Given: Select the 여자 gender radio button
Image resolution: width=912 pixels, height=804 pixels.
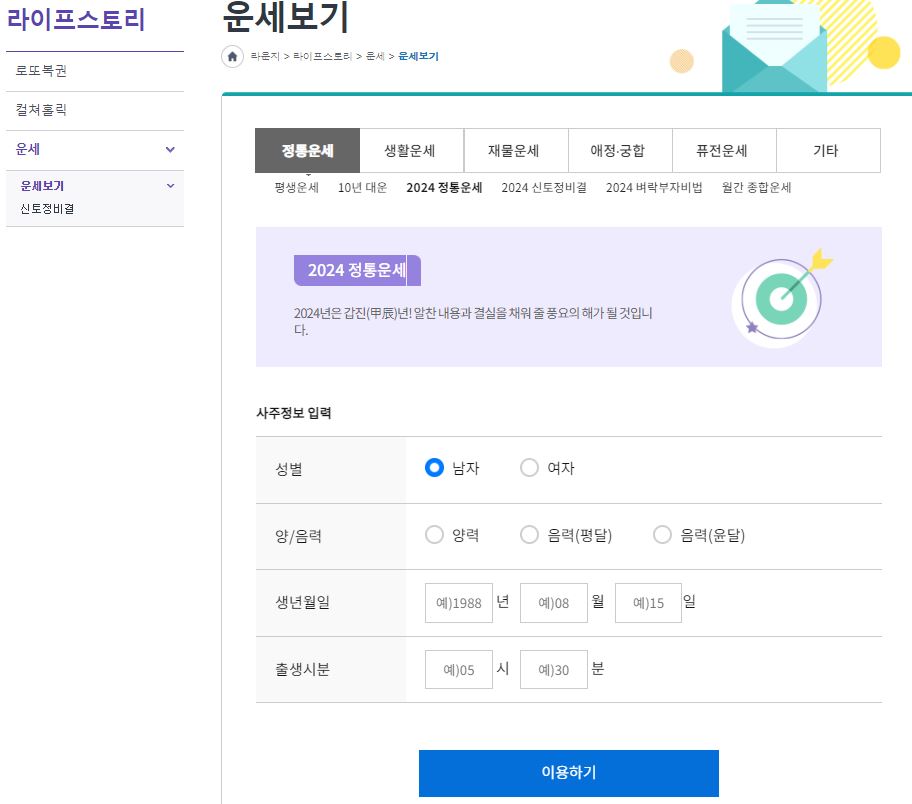Looking at the screenshot, I should pos(530,467).
